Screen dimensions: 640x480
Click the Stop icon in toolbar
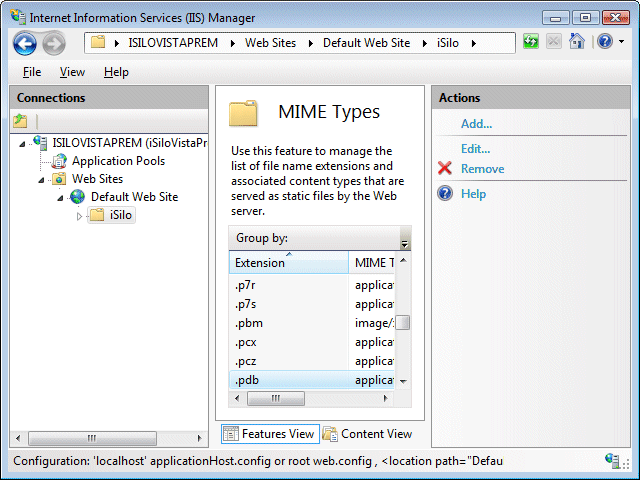point(553,42)
